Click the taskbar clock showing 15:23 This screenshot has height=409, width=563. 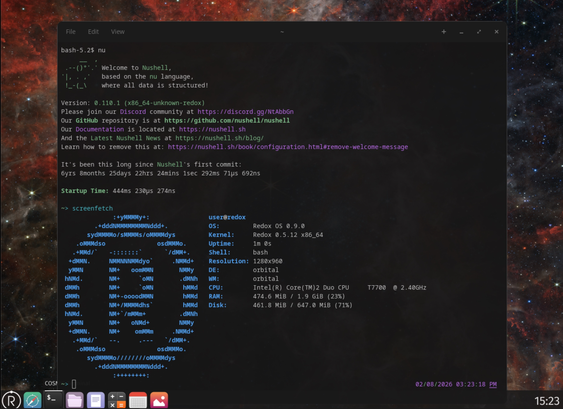click(x=546, y=401)
